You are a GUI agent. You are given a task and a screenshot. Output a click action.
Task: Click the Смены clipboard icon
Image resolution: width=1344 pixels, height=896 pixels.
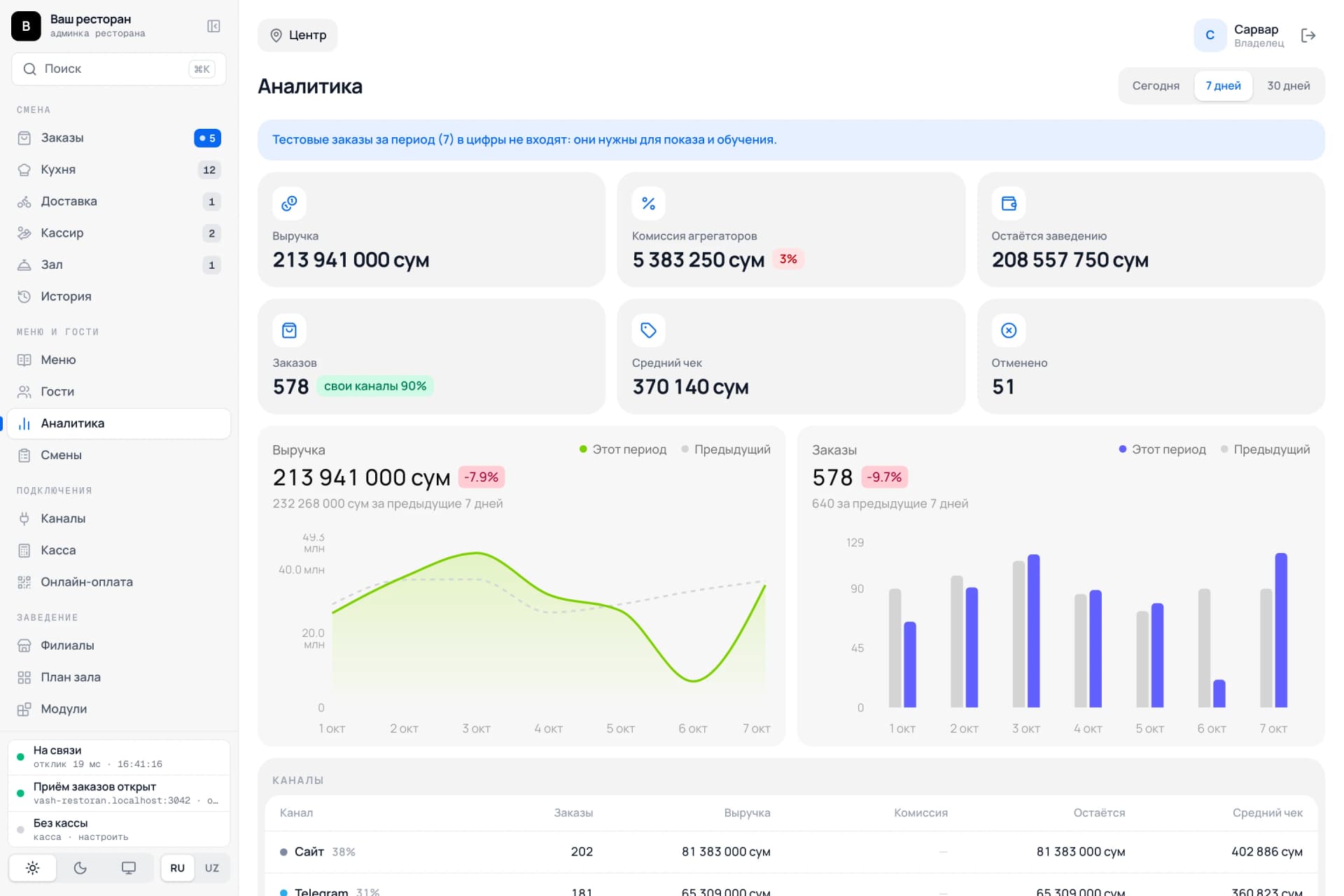point(24,455)
